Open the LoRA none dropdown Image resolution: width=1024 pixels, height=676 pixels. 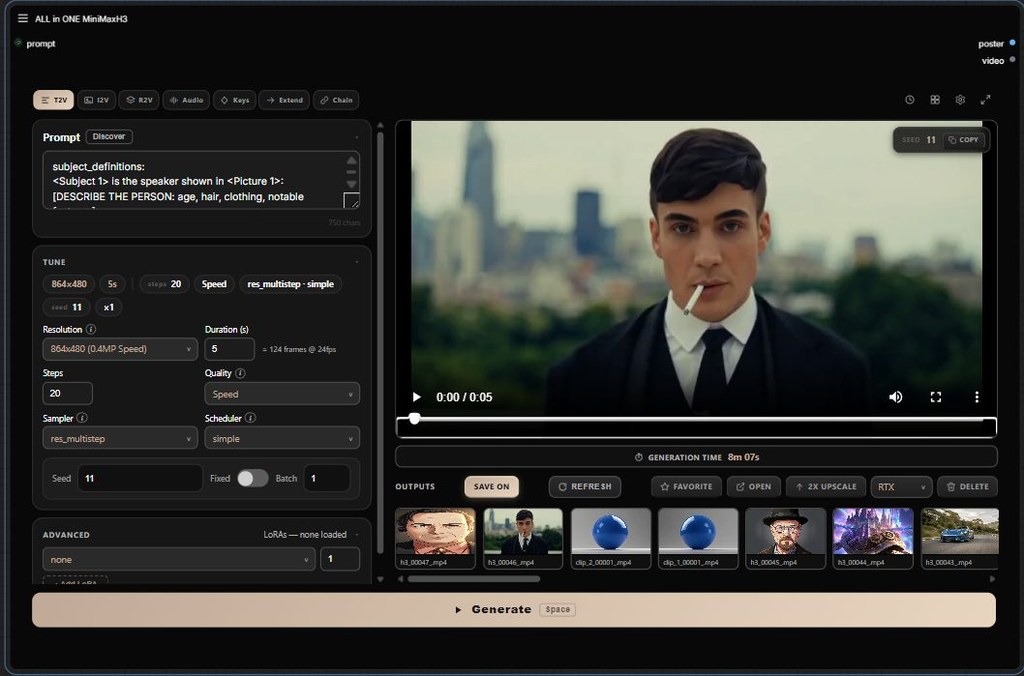click(179, 559)
